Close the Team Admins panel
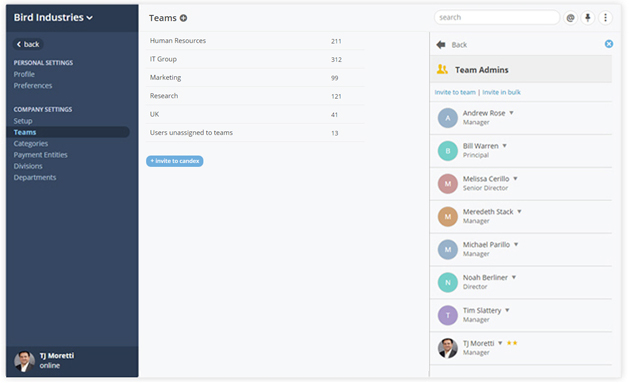Screen dimensions: 629x383 point(609,44)
